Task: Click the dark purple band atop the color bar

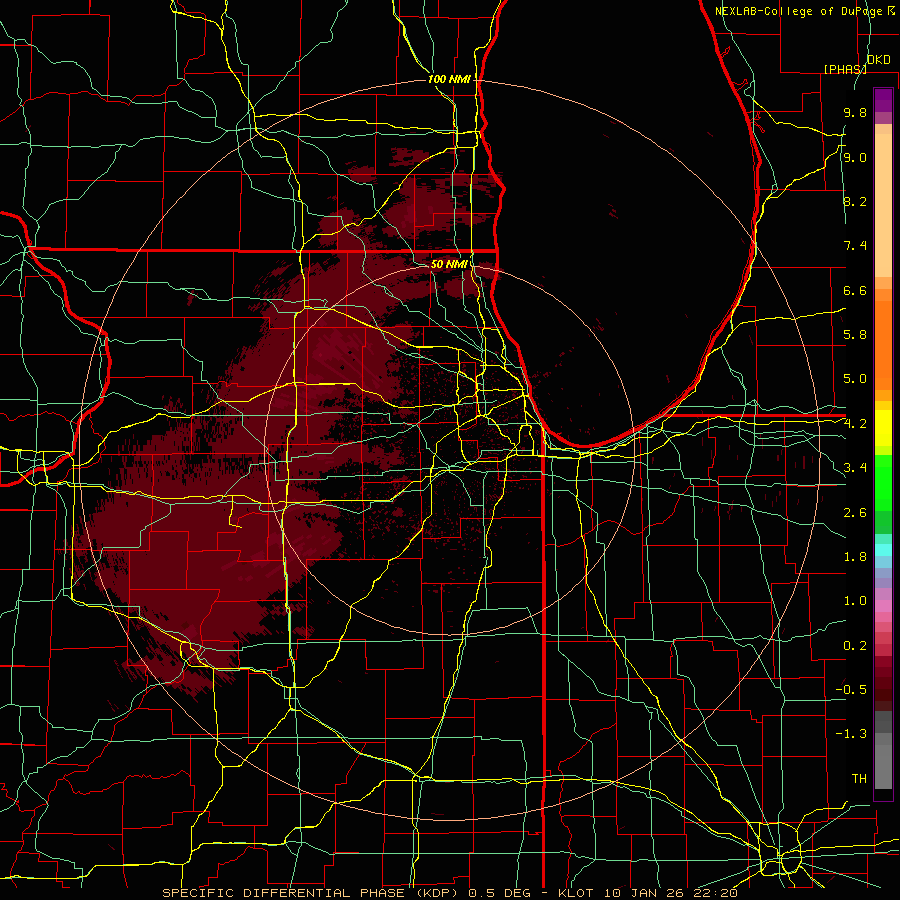Action: pyautogui.click(x=883, y=100)
